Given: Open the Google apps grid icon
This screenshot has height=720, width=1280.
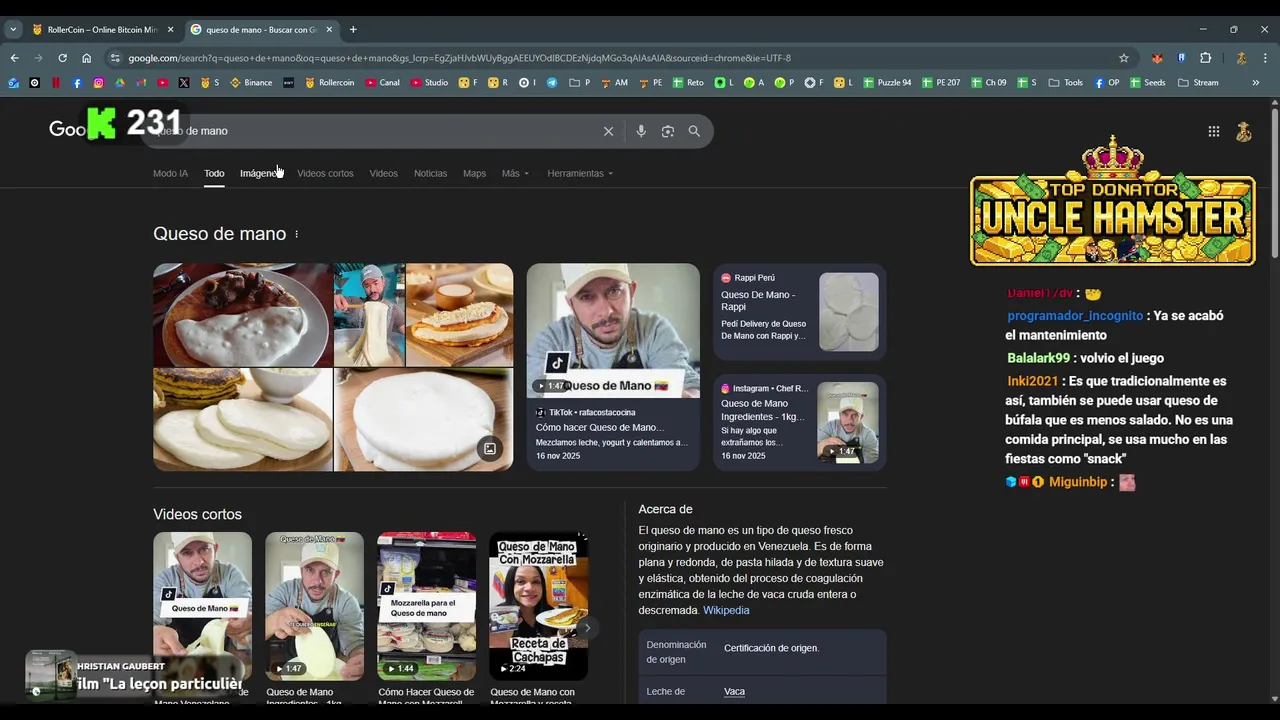Looking at the screenshot, I should (1213, 131).
